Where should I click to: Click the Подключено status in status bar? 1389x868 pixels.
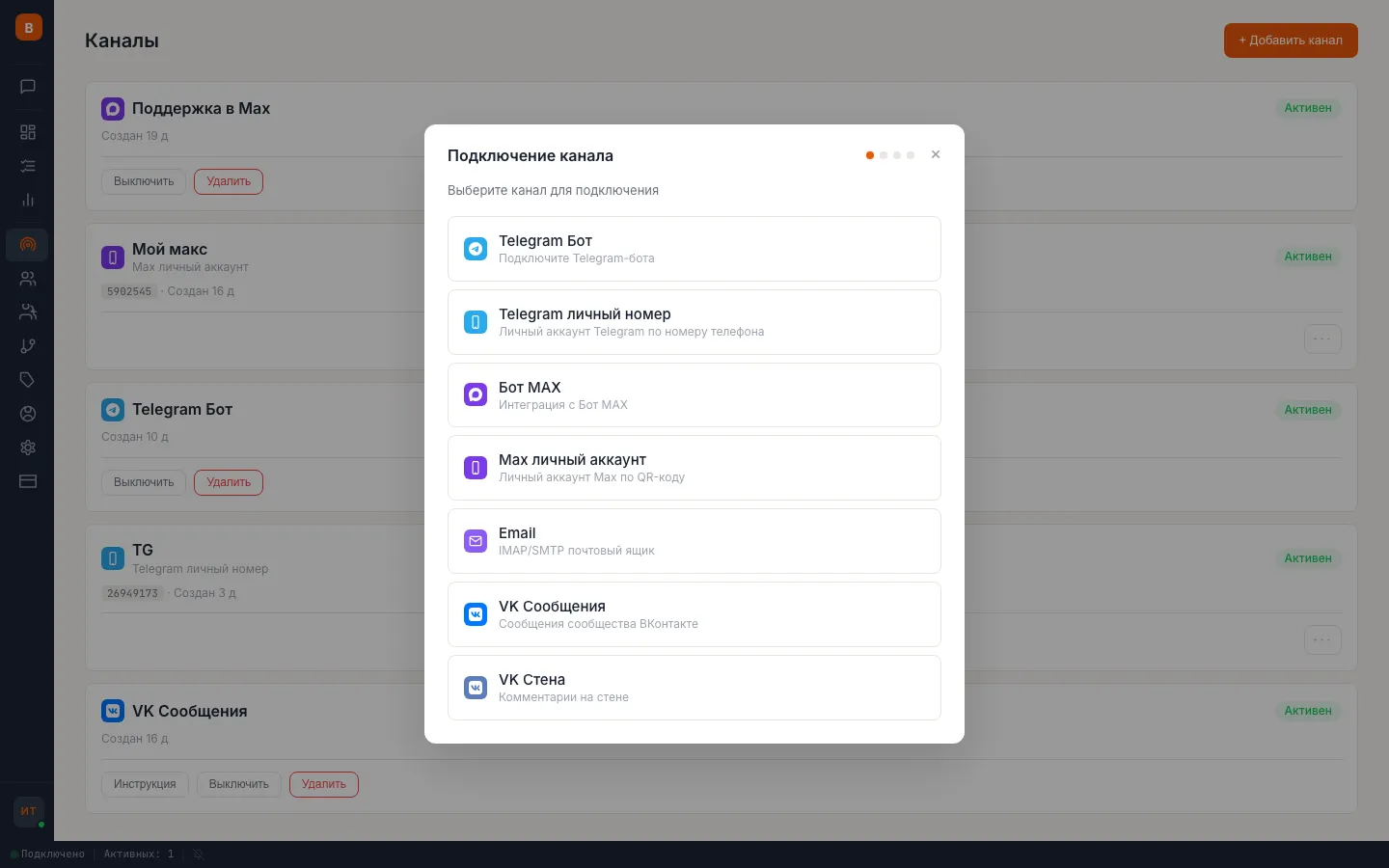pos(47,854)
